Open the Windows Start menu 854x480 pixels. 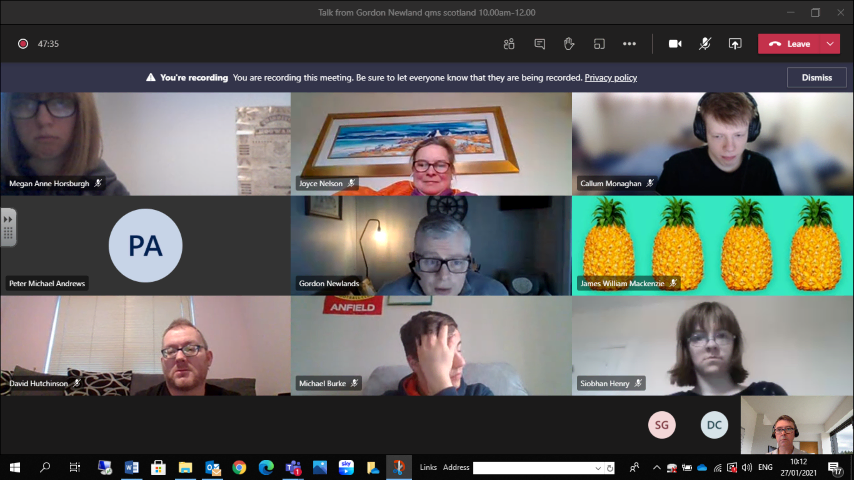pos(15,467)
